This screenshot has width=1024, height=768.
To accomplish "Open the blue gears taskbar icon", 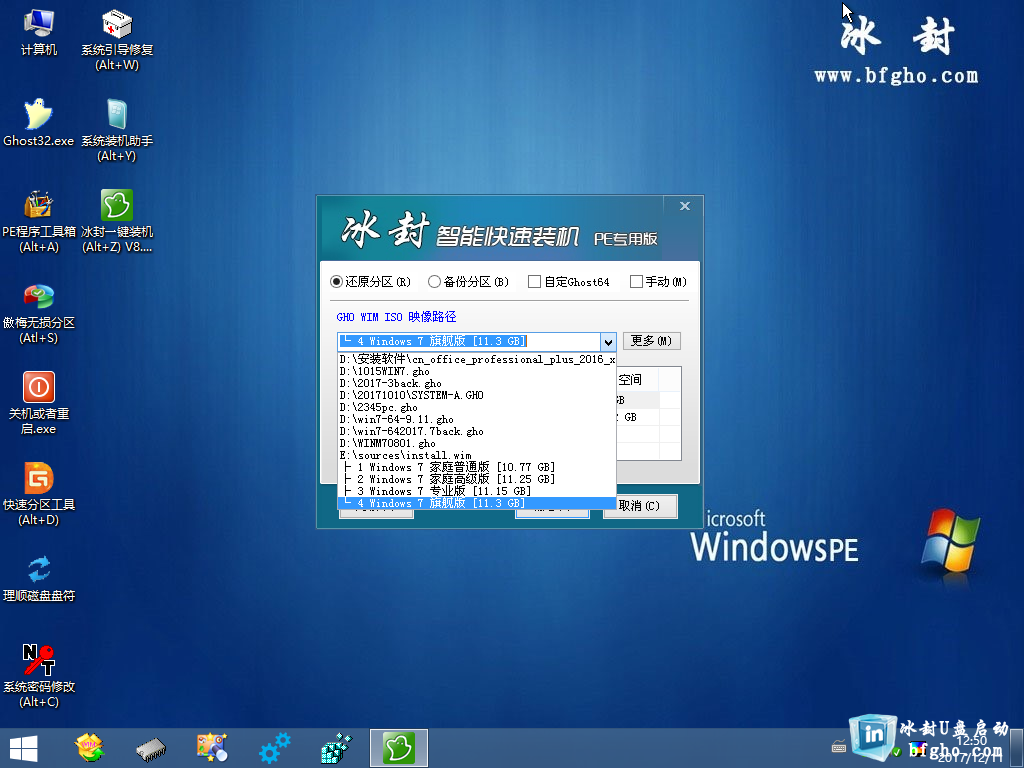I will tap(274, 748).
